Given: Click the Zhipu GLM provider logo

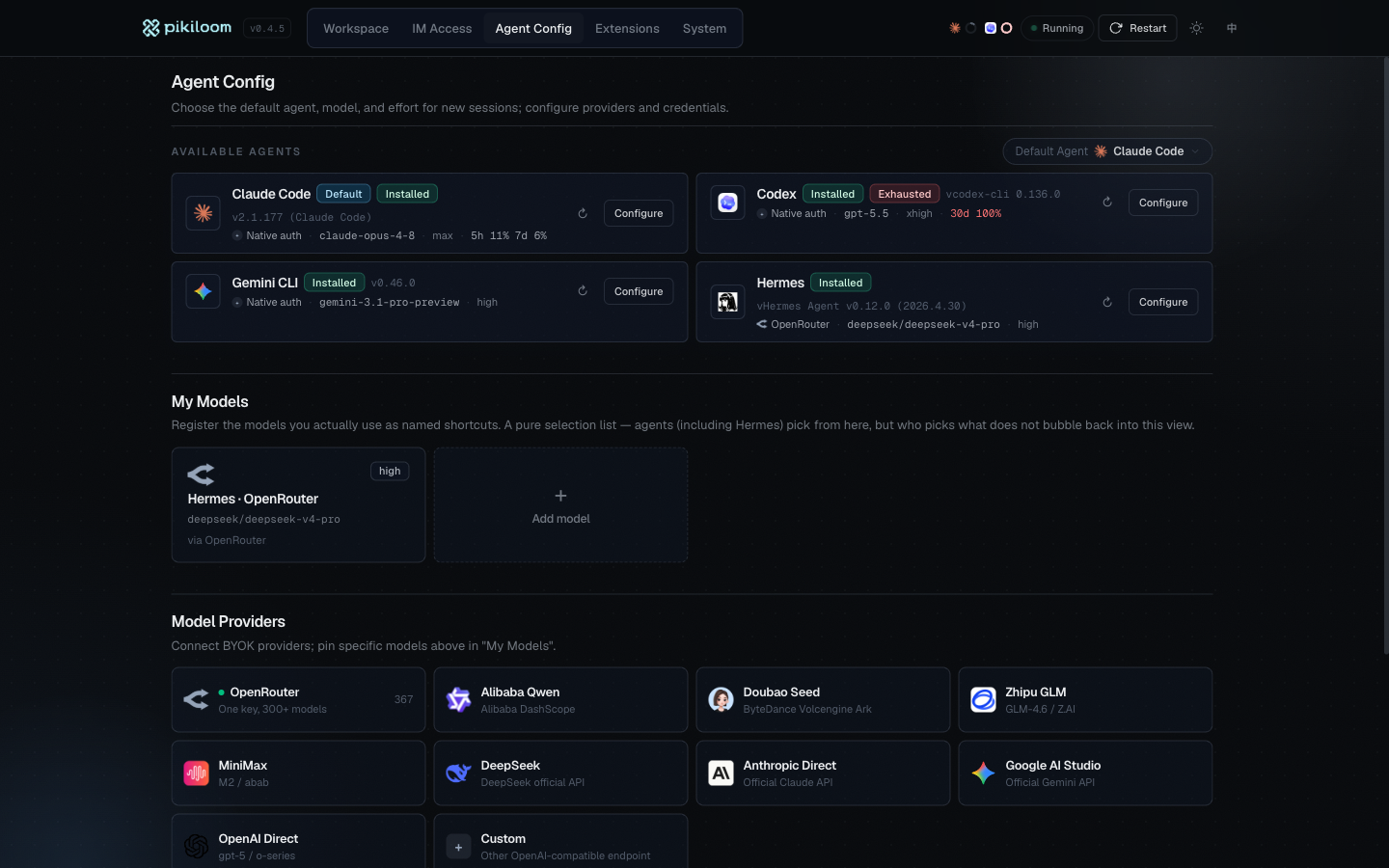Looking at the screenshot, I should [983, 699].
